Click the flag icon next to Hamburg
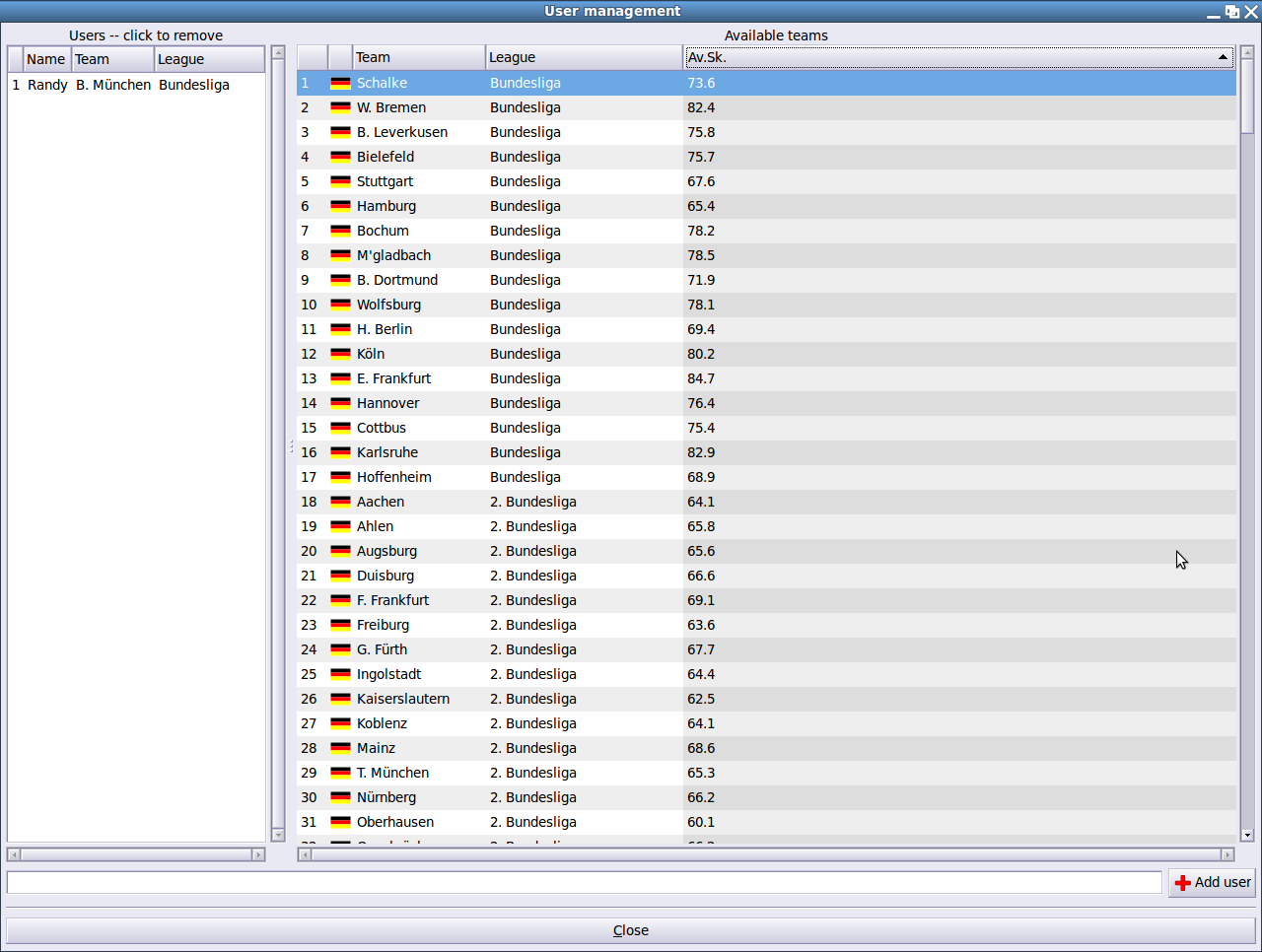Image resolution: width=1262 pixels, height=952 pixels. click(x=340, y=207)
